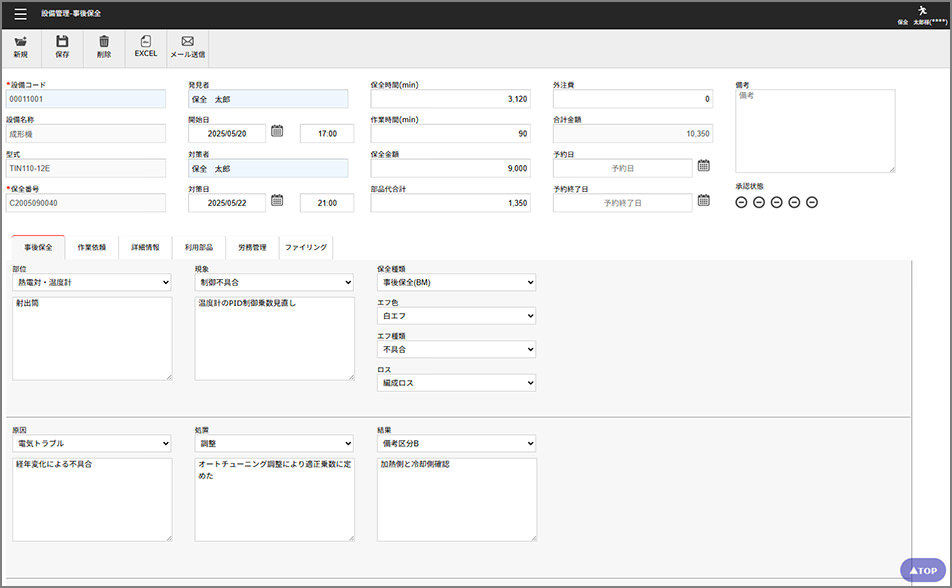Open the 保全種類 dropdown
The height and width of the screenshot is (588, 952).
click(x=457, y=282)
